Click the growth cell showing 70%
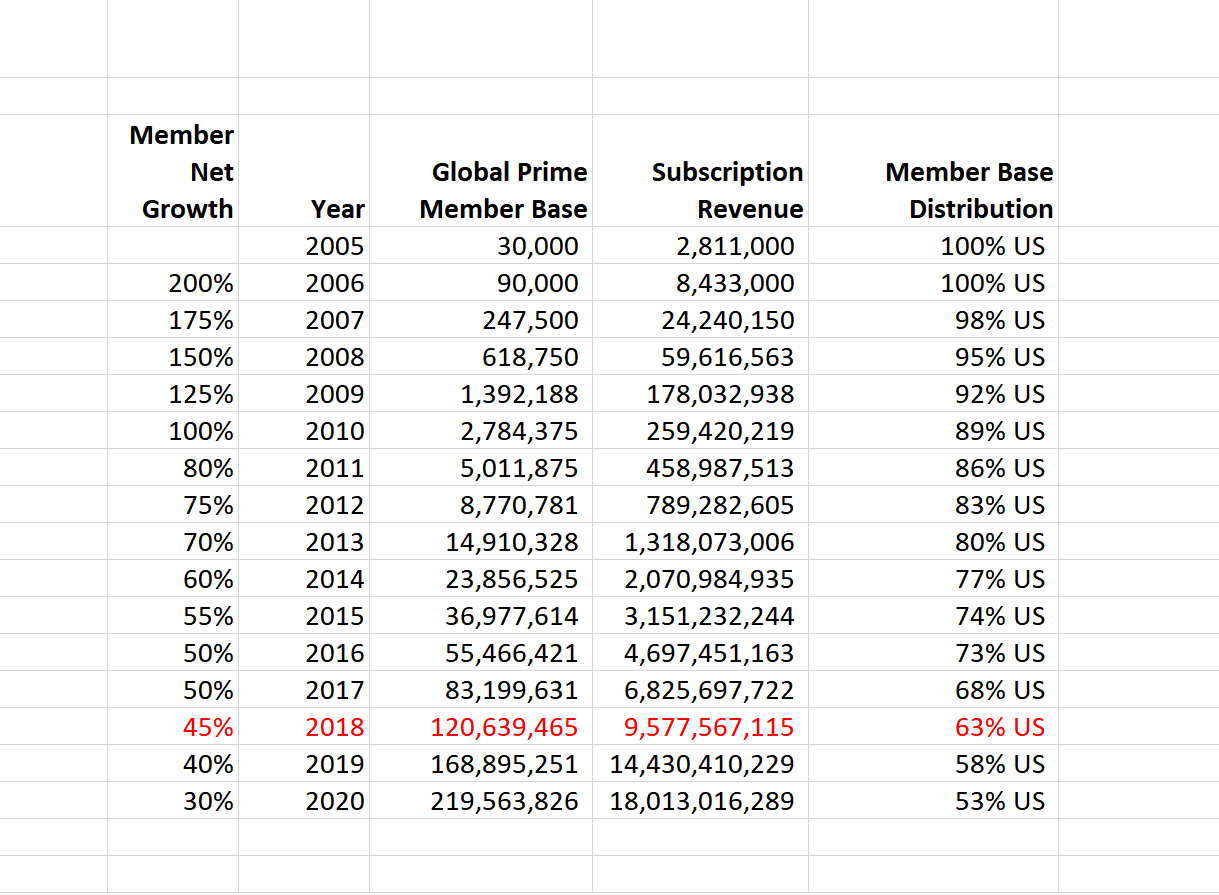This screenshot has width=1219, height=895. coord(173,542)
